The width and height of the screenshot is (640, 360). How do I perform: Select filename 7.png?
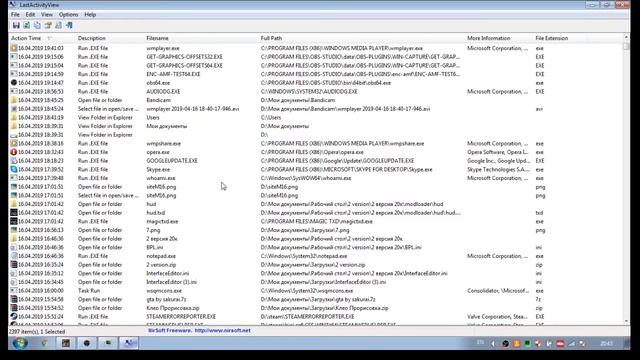[x=153, y=230]
